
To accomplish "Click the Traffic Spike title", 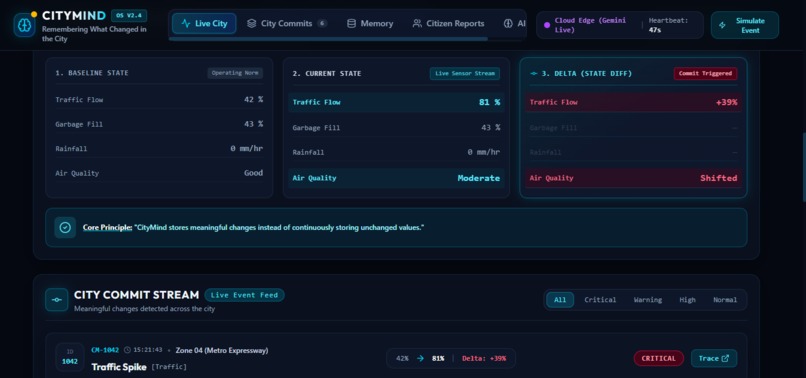I will pyautogui.click(x=119, y=367).
